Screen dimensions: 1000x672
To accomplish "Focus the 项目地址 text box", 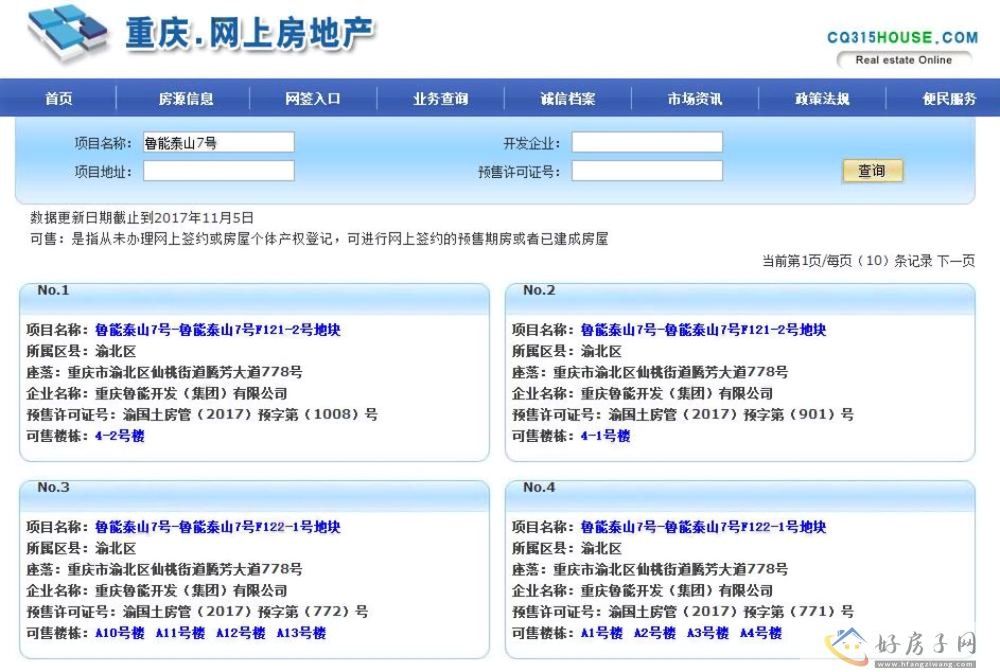I will click(219, 171).
